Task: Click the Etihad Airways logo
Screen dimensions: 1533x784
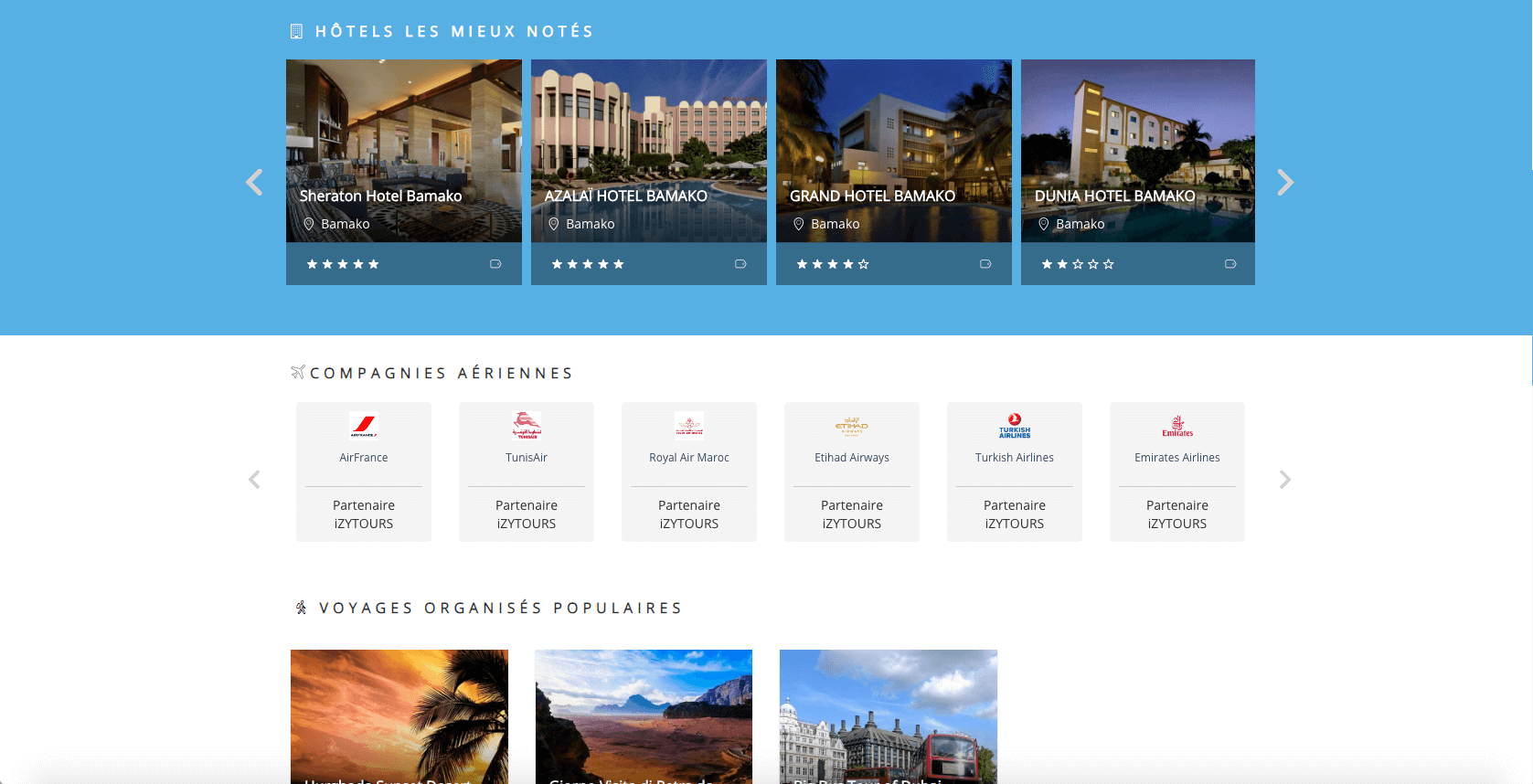Action: [x=851, y=426]
